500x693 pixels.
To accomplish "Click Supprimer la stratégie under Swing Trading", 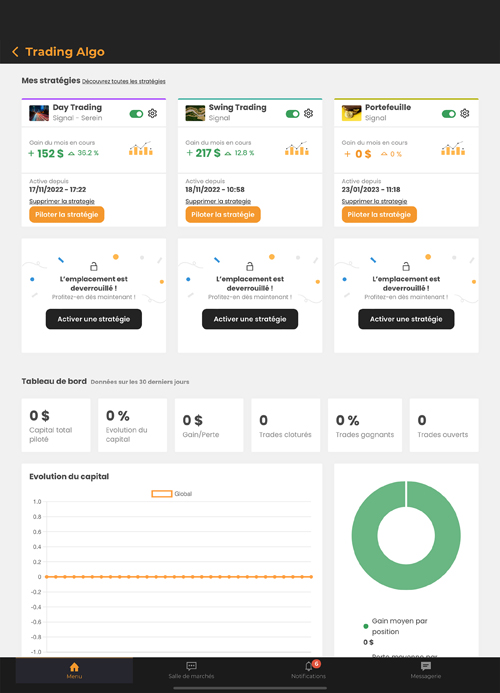I will (x=218, y=201).
